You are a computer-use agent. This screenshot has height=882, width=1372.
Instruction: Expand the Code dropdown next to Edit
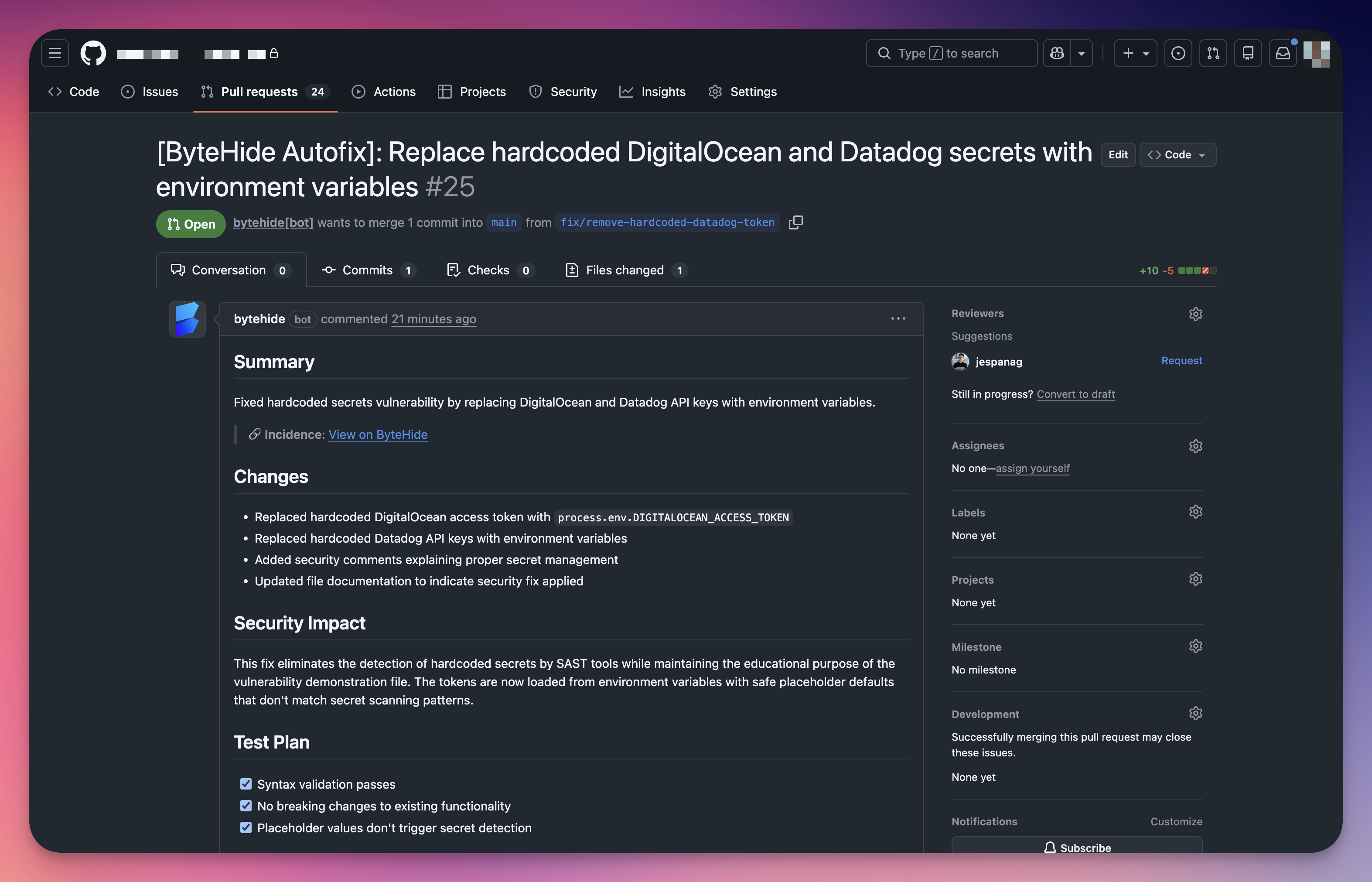click(x=1177, y=155)
